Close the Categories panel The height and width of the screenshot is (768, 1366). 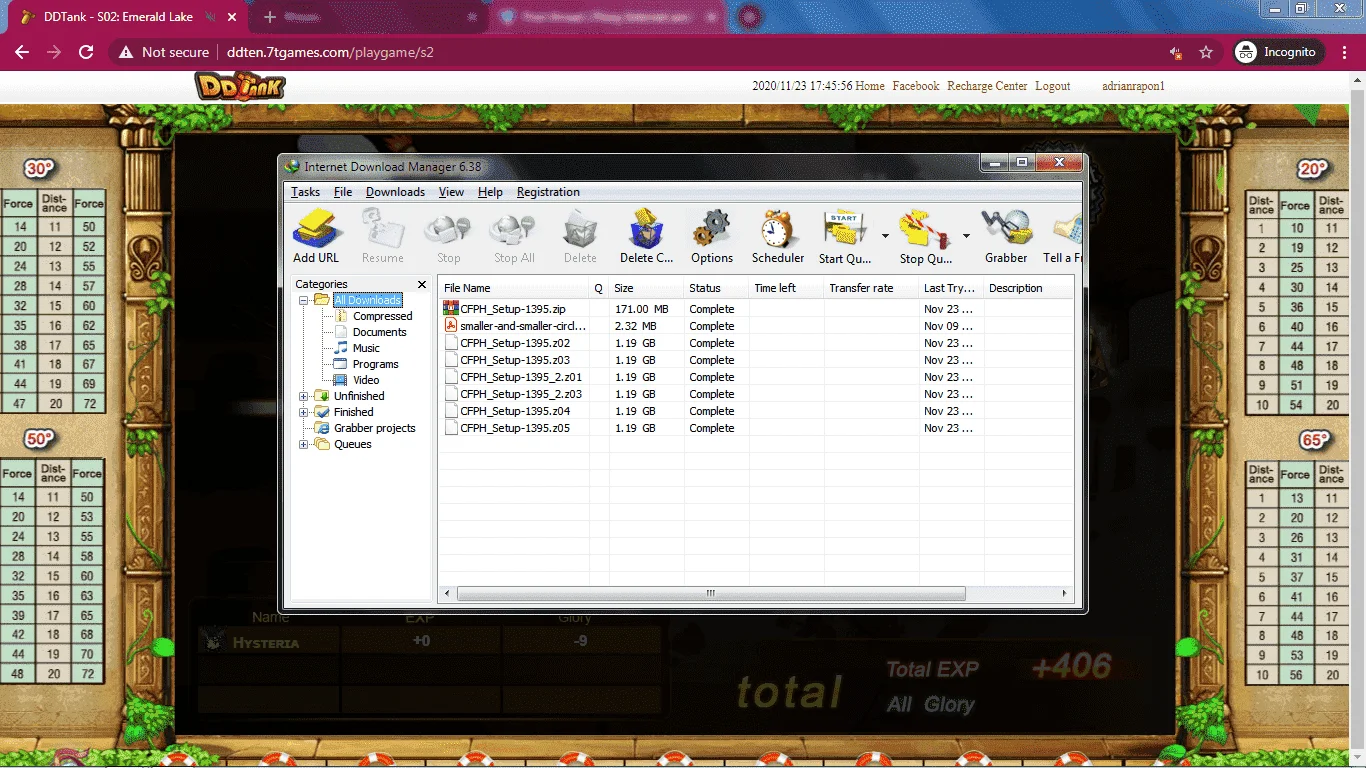422,284
